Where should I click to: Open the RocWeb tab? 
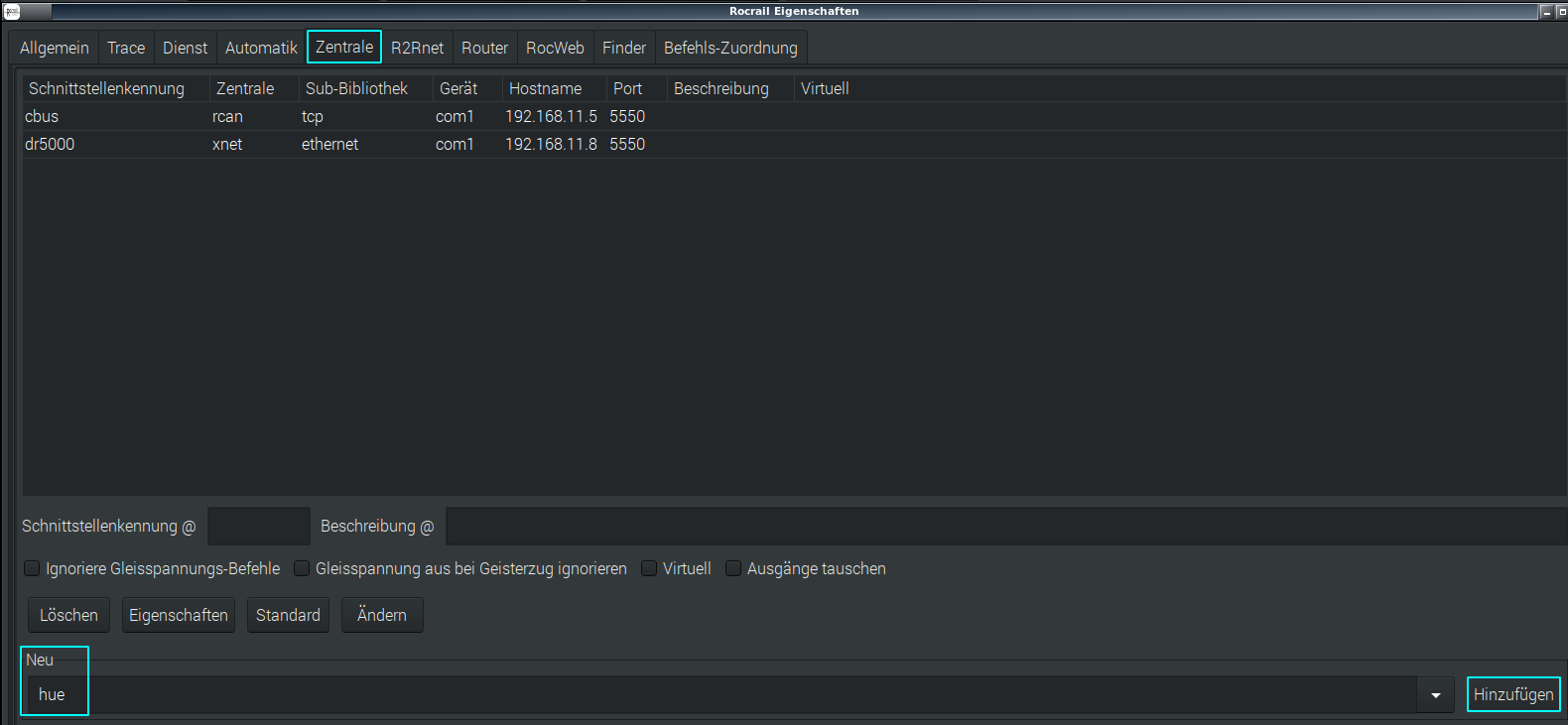(555, 48)
